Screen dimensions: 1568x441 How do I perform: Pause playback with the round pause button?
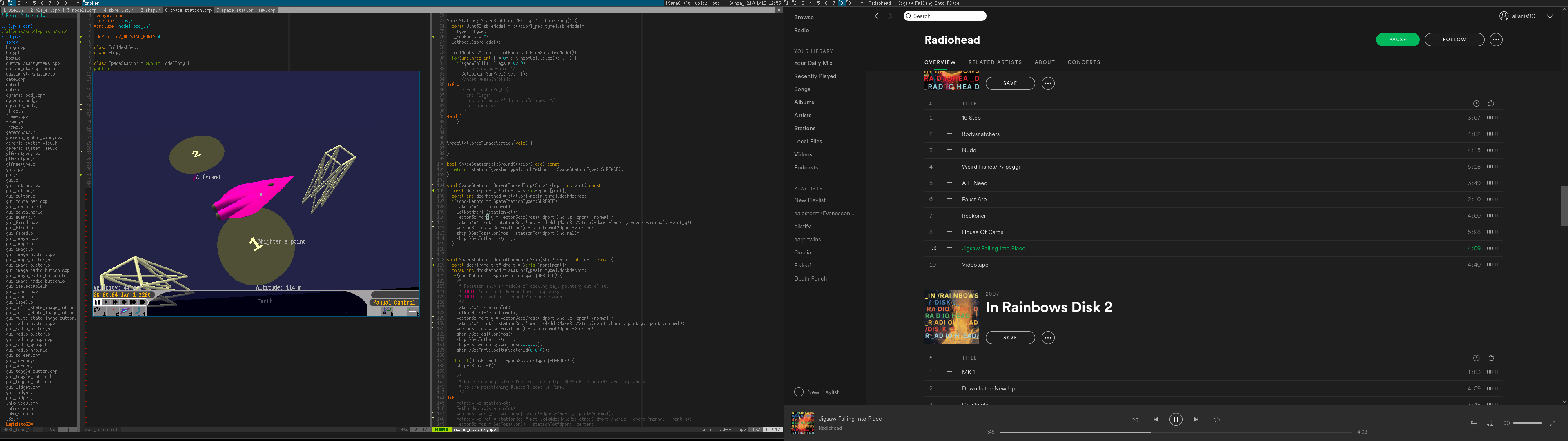[x=1176, y=419]
